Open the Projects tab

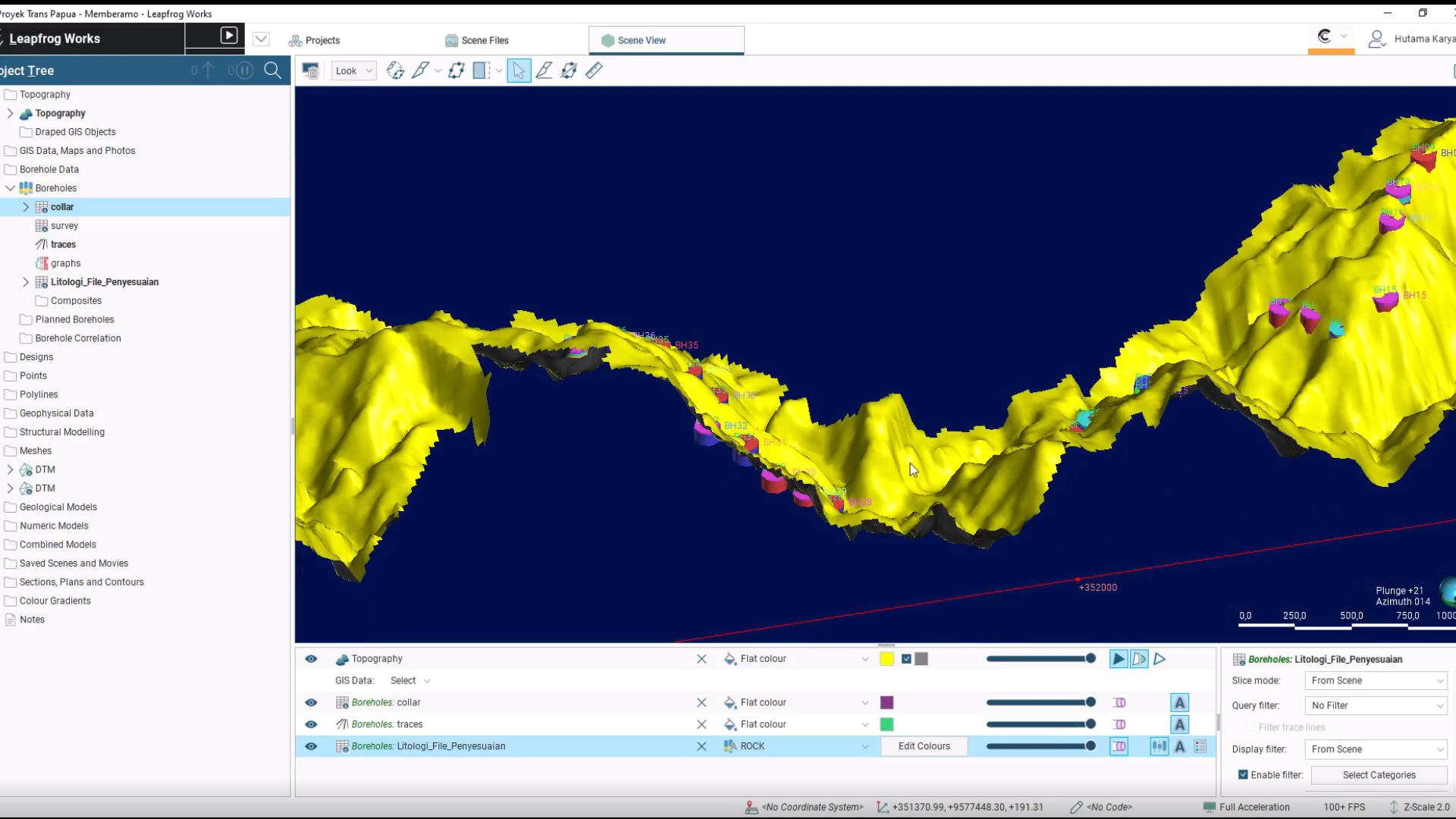(x=322, y=40)
